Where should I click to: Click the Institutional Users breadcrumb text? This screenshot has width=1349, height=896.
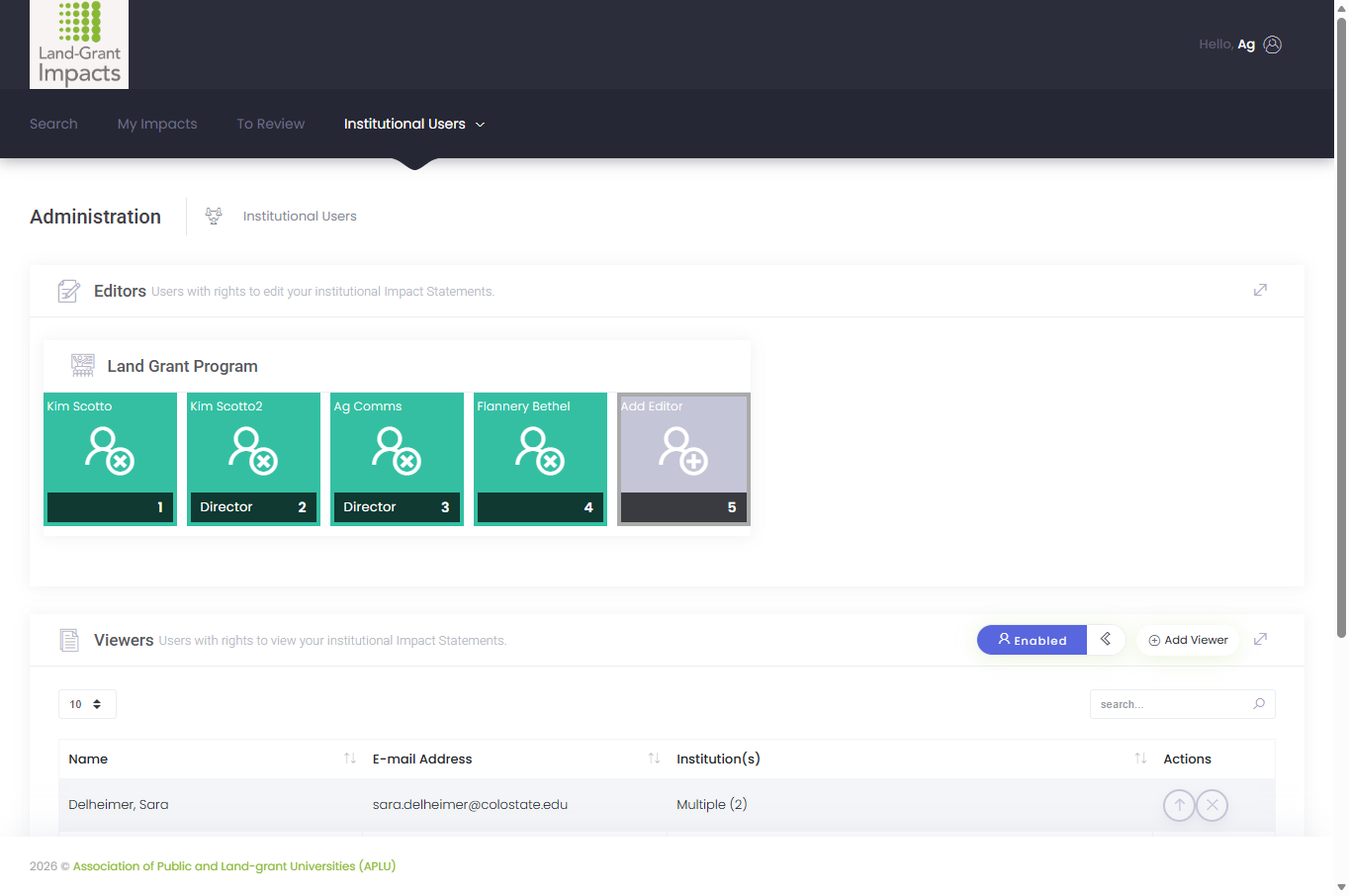pyautogui.click(x=300, y=216)
